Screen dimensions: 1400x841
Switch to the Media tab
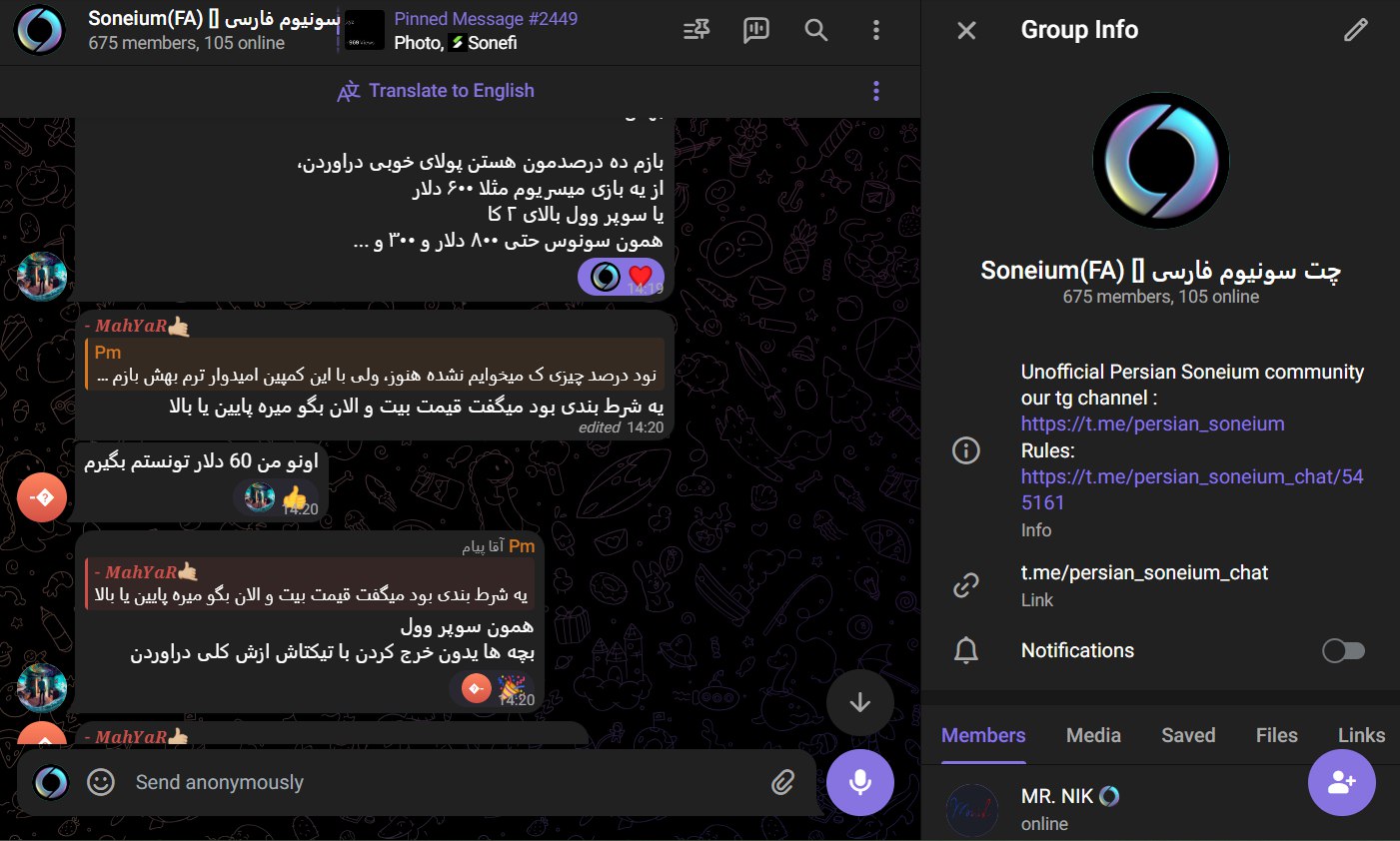point(1093,735)
